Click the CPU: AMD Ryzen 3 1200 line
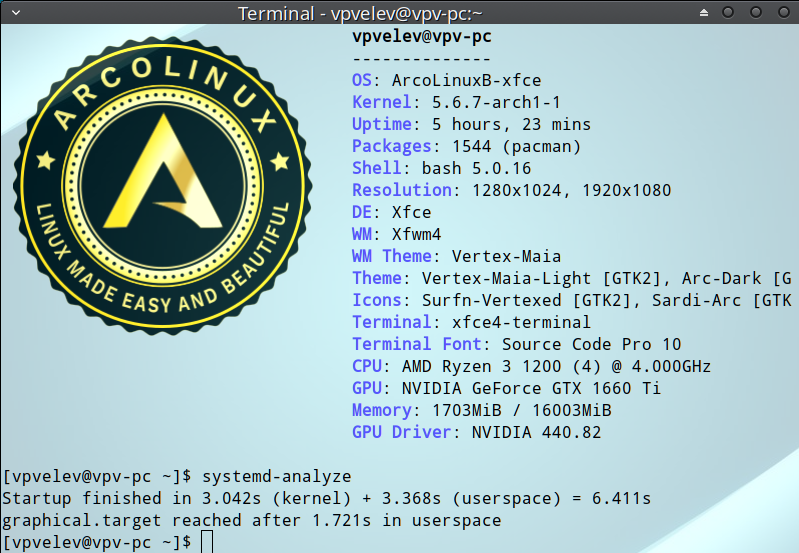This screenshot has width=799, height=553. [x=531, y=366]
